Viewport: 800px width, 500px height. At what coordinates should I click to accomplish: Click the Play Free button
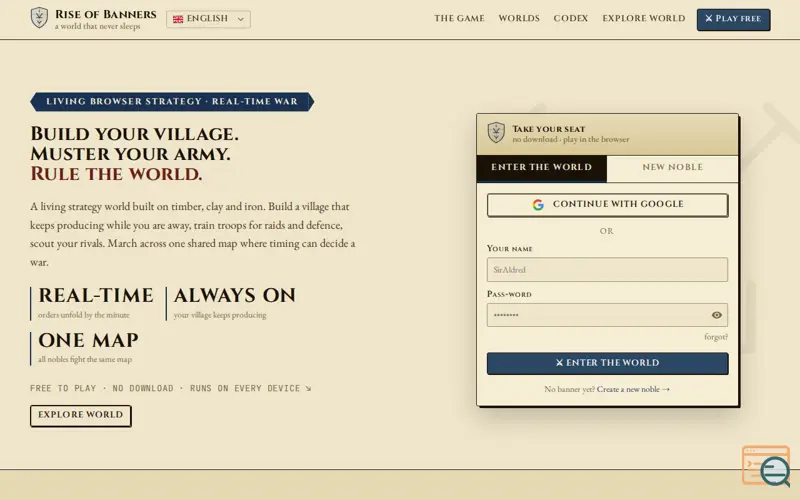733,19
